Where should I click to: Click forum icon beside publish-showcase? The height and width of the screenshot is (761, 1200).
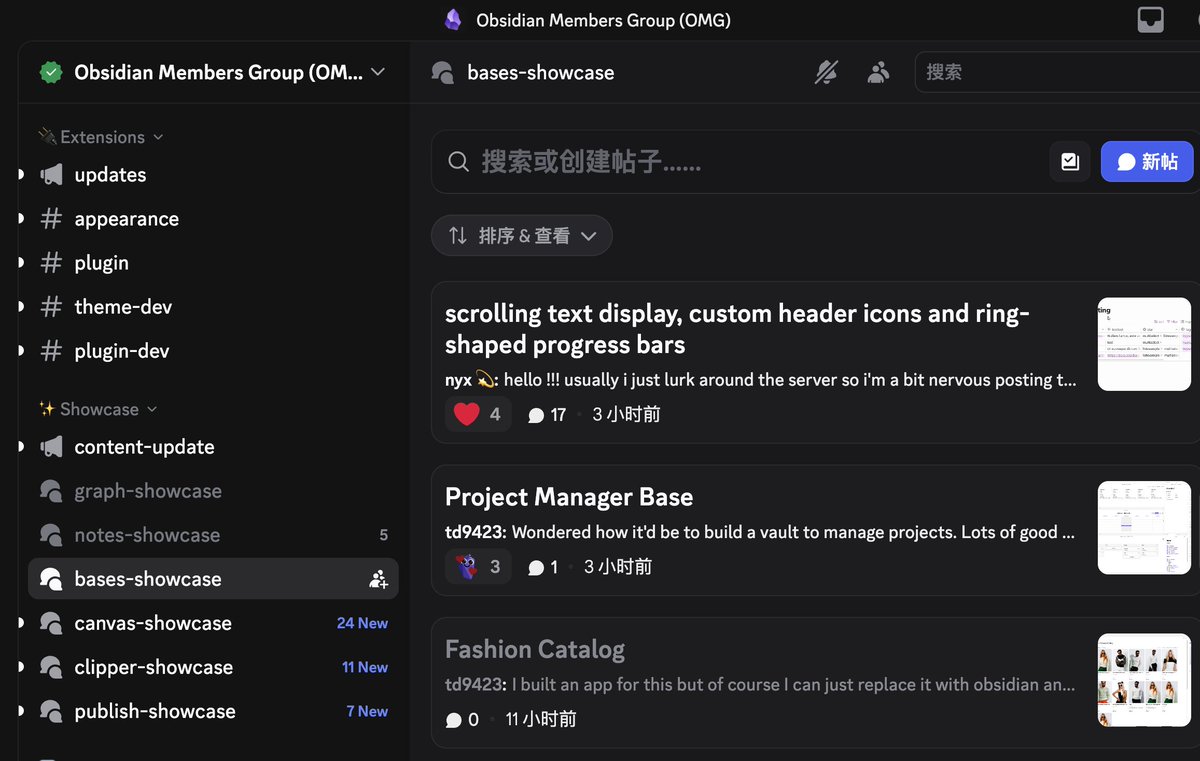pos(51,711)
